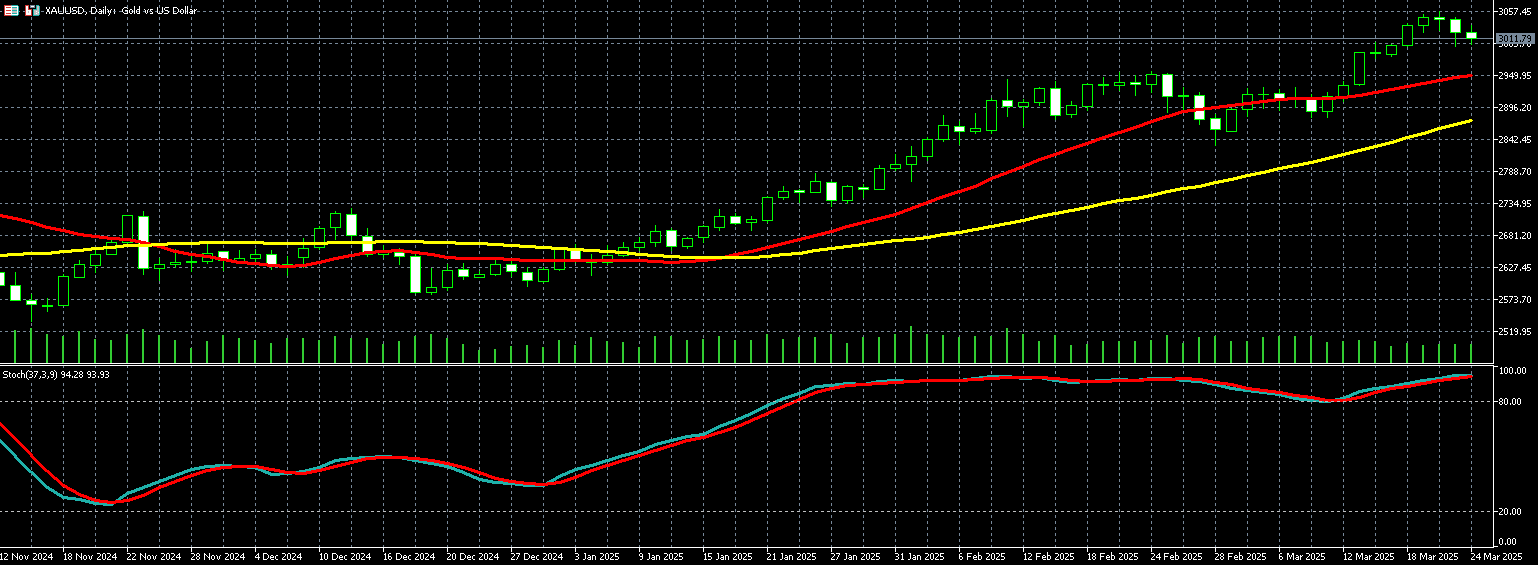This screenshot has width=1538, height=565.
Task: Click the stochastic 80.00 level label
Action: [1512, 402]
